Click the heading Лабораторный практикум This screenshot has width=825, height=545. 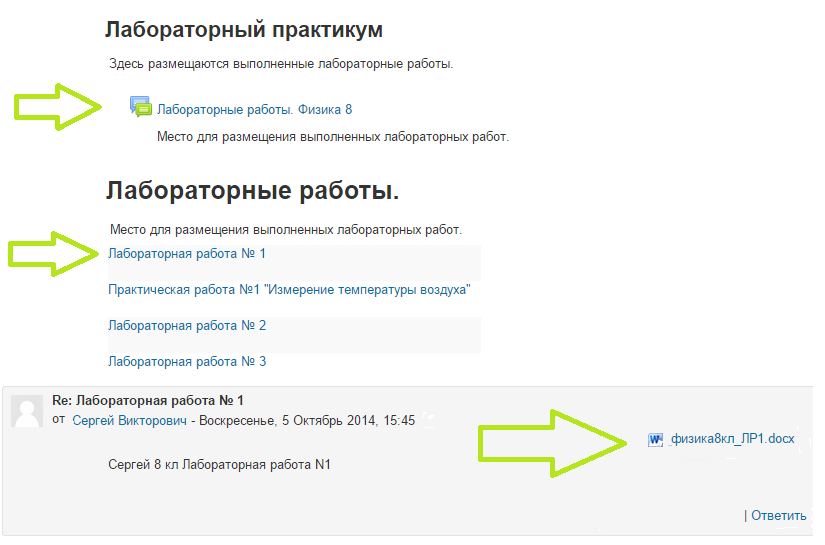pyautogui.click(x=244, y=29)
